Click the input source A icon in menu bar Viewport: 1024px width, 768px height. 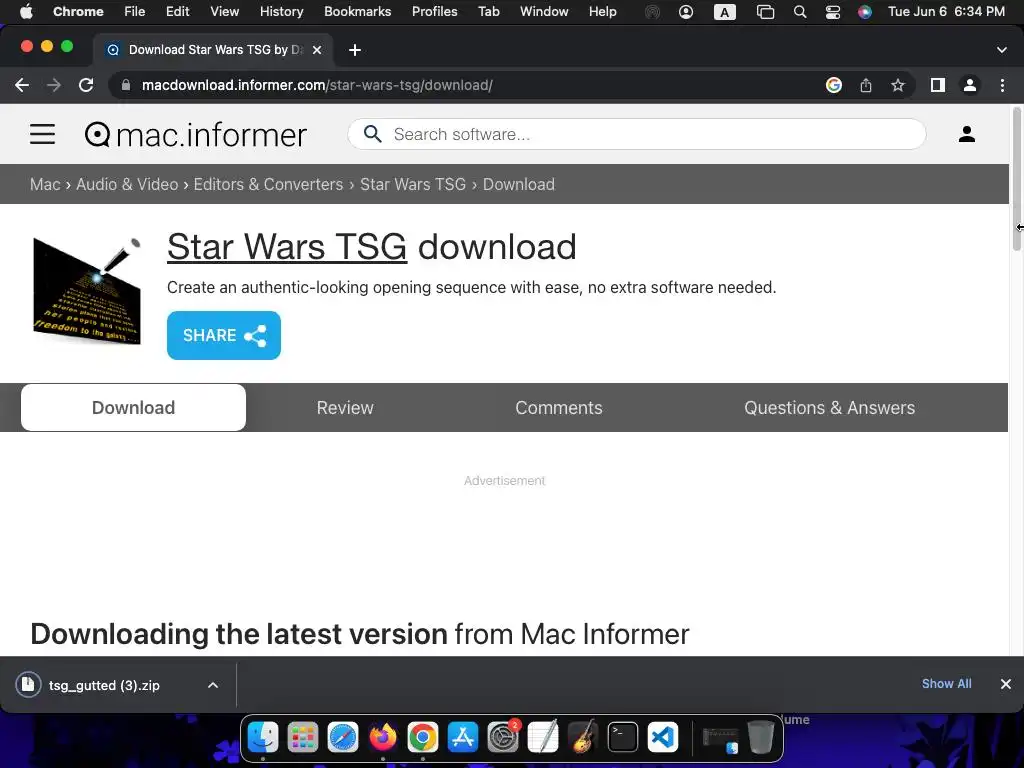[x=724, y=12]
